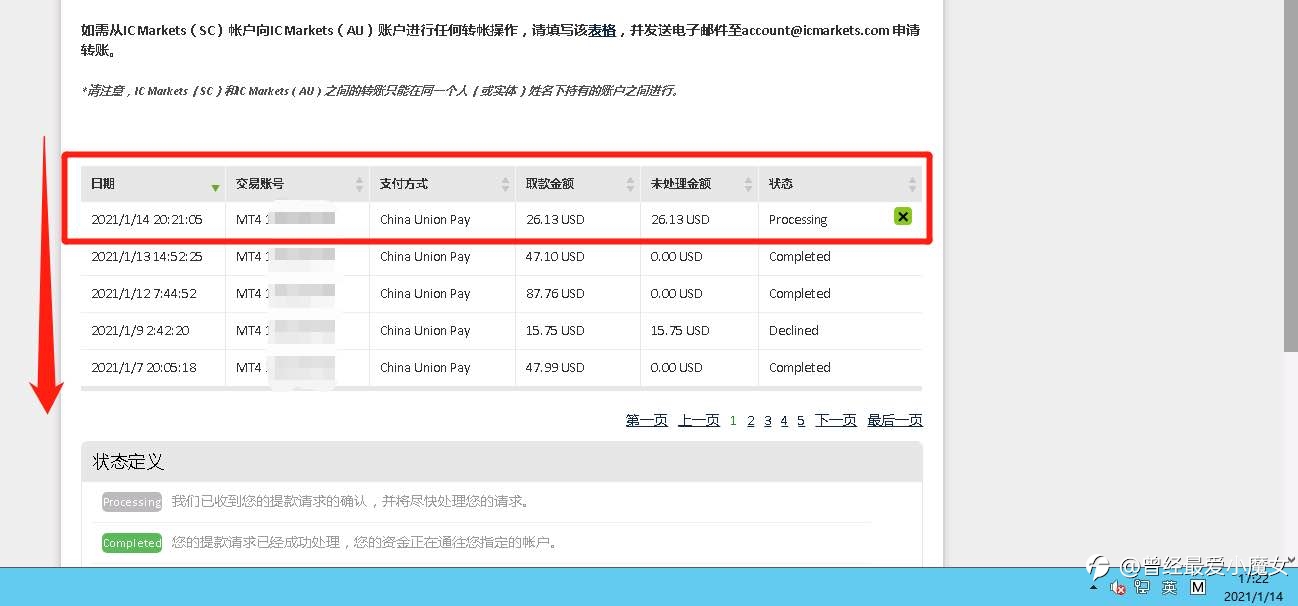Viewport: 1298px width, 606px height.
Task: Click the M input method tray icon
Action: (x=1197, y=588)
